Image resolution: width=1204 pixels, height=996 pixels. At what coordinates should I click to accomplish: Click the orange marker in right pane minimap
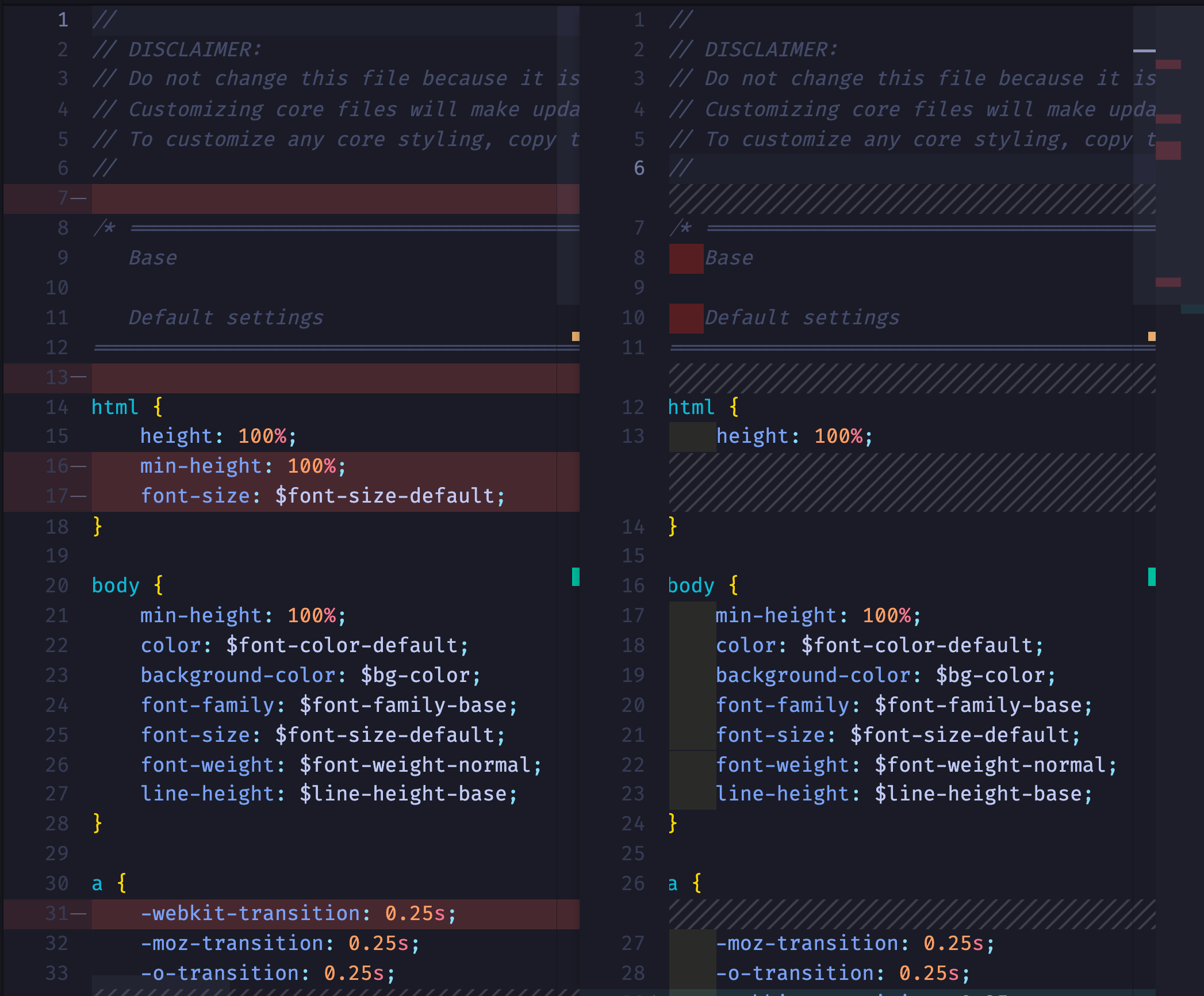coord(1152,336)
